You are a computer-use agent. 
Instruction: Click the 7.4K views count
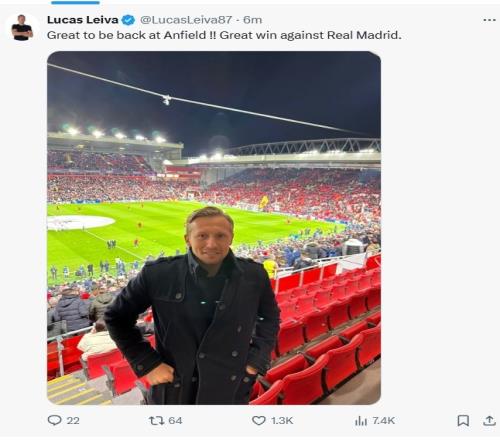pos(384,421)
